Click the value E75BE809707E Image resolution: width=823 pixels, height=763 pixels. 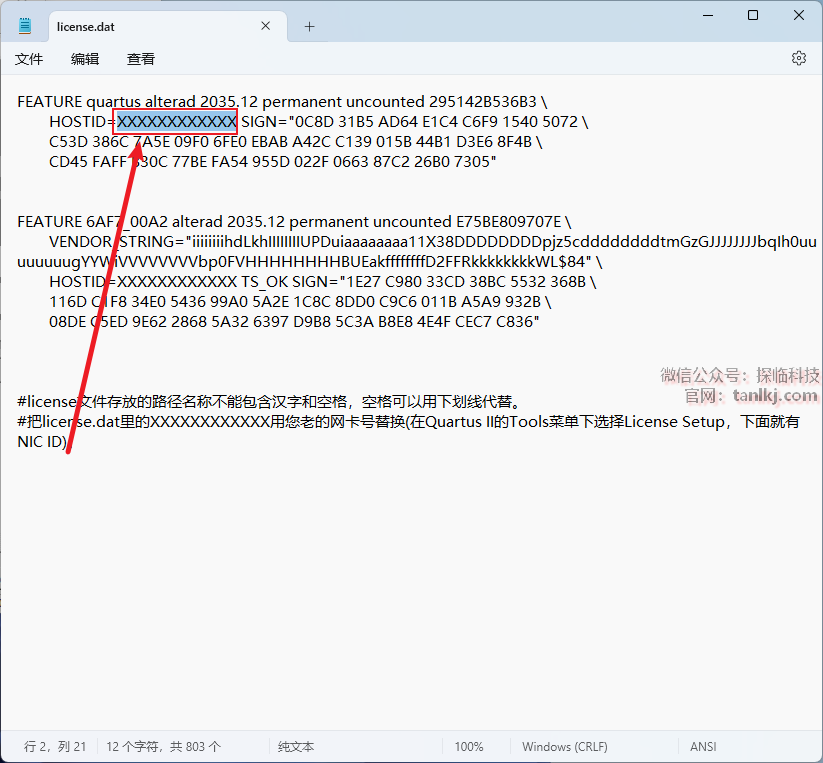509,221
